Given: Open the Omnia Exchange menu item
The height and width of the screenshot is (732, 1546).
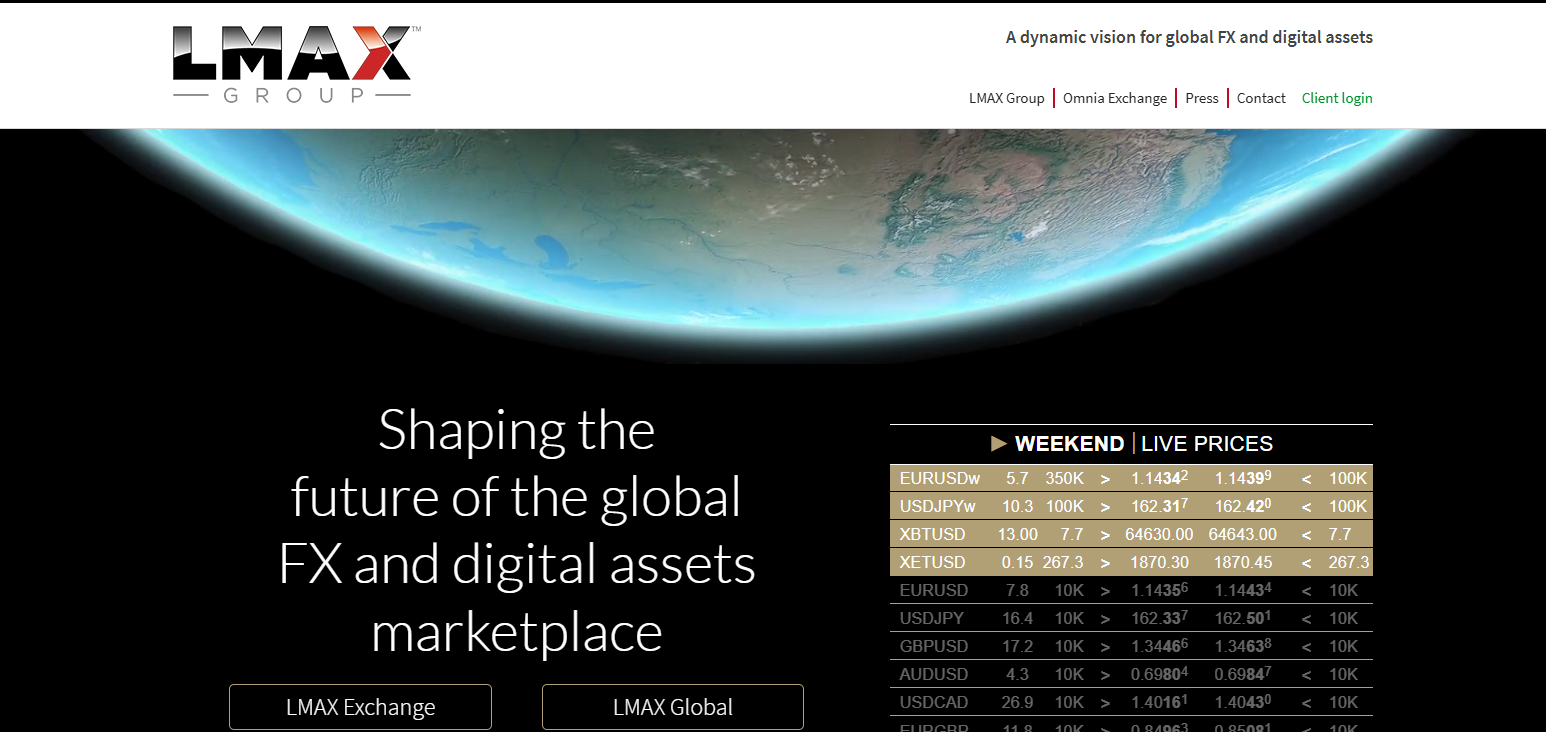Looking at the screenshot, I should click(1115, 98).
